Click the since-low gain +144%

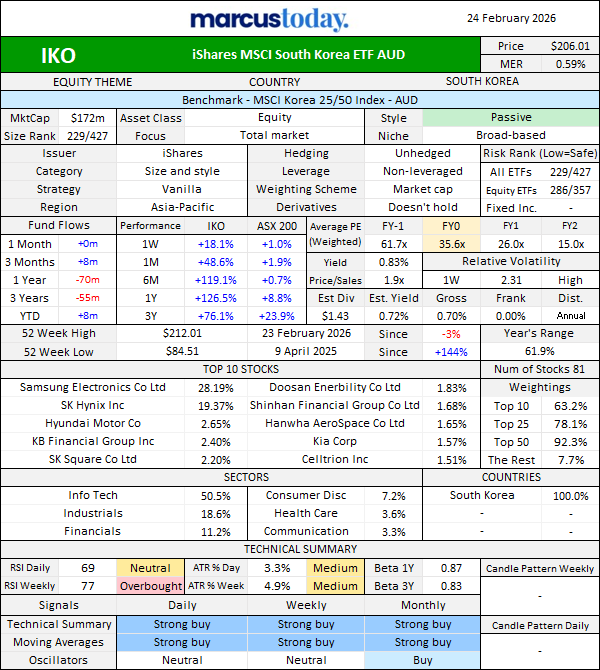coord(451,352)
